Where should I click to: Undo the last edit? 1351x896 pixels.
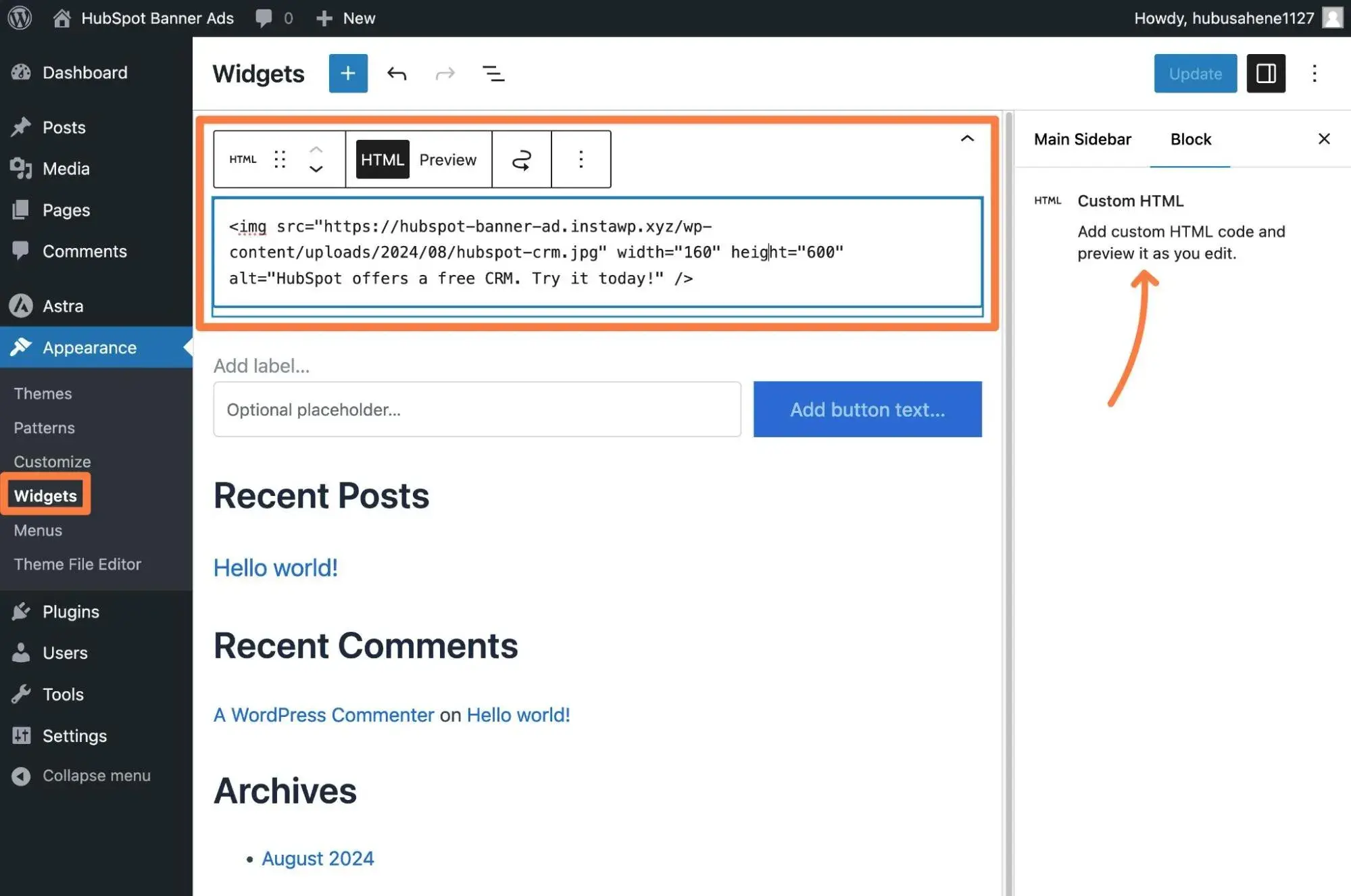397,74
